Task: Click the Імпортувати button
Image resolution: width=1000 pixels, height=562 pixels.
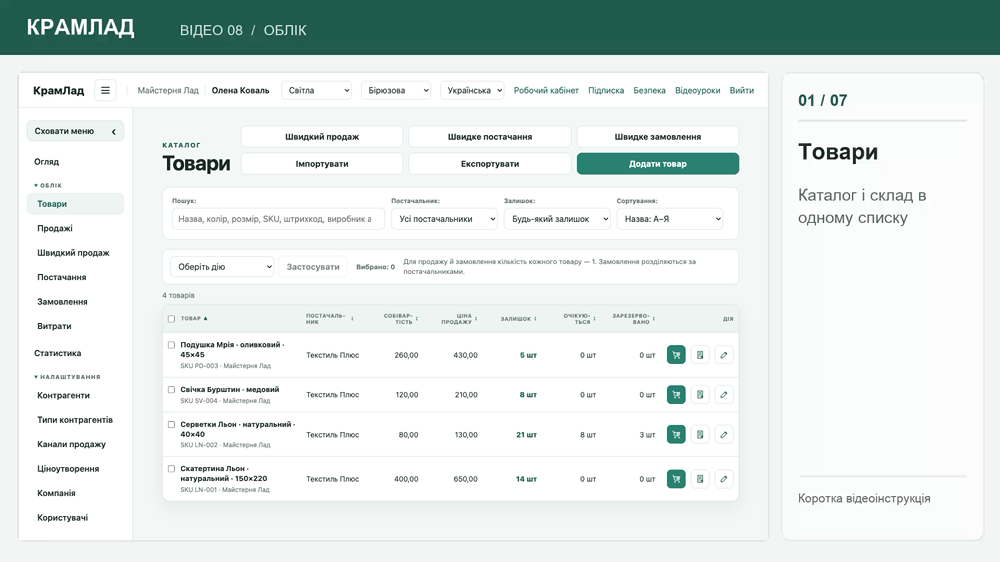Action: click(322, 164)
